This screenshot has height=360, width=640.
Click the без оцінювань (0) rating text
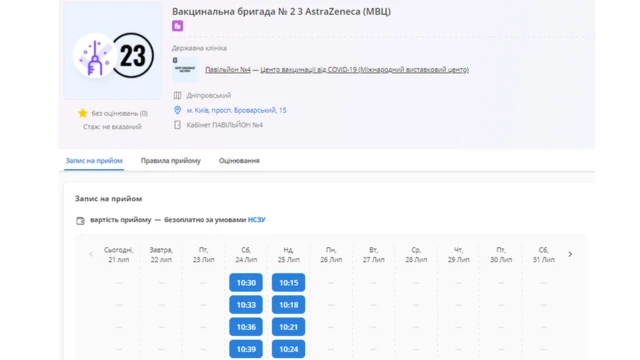120,113
